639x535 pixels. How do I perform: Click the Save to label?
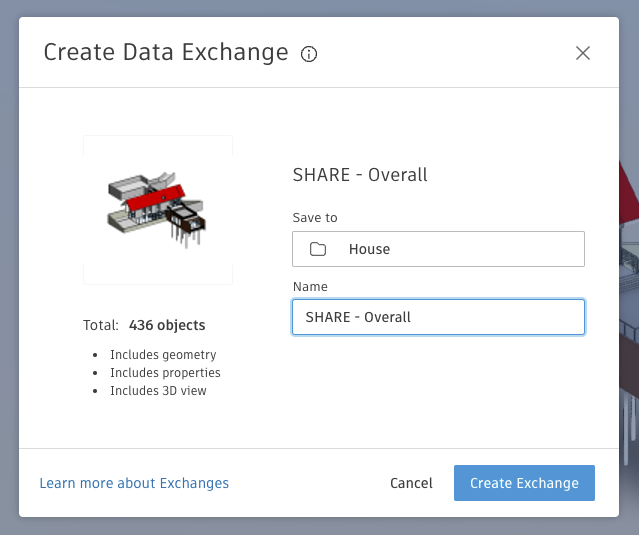[x=315, y=218]
